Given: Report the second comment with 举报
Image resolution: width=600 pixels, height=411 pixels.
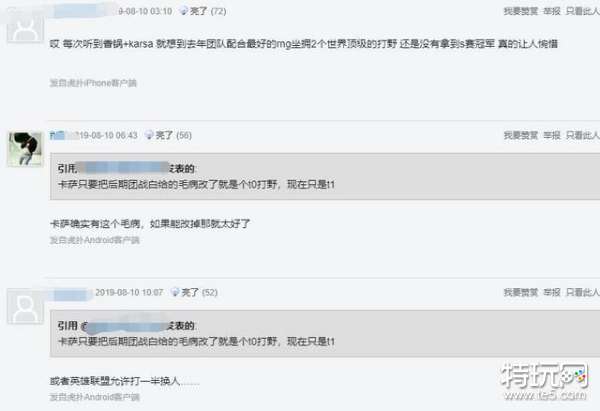Looking at the screenshot, I should coord(552,135).
